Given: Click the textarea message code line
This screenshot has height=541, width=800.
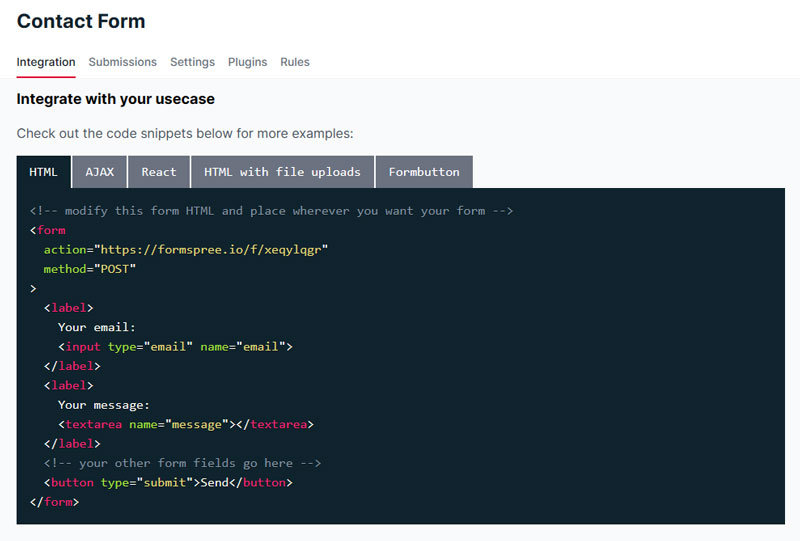Looking at the screenshot, I should point(186,424).
